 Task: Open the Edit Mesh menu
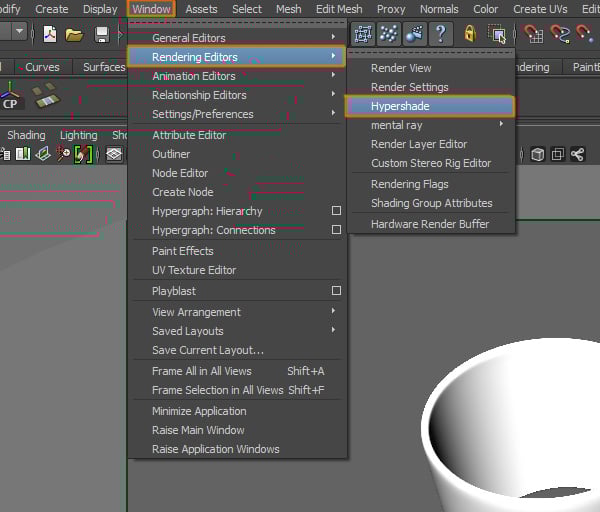pos(339,9)
